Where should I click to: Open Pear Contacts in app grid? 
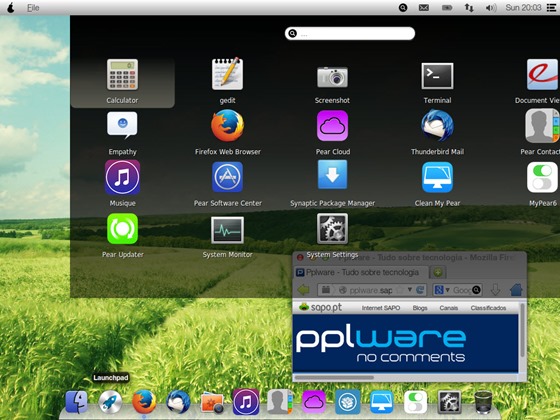click(x=542, y=126)
